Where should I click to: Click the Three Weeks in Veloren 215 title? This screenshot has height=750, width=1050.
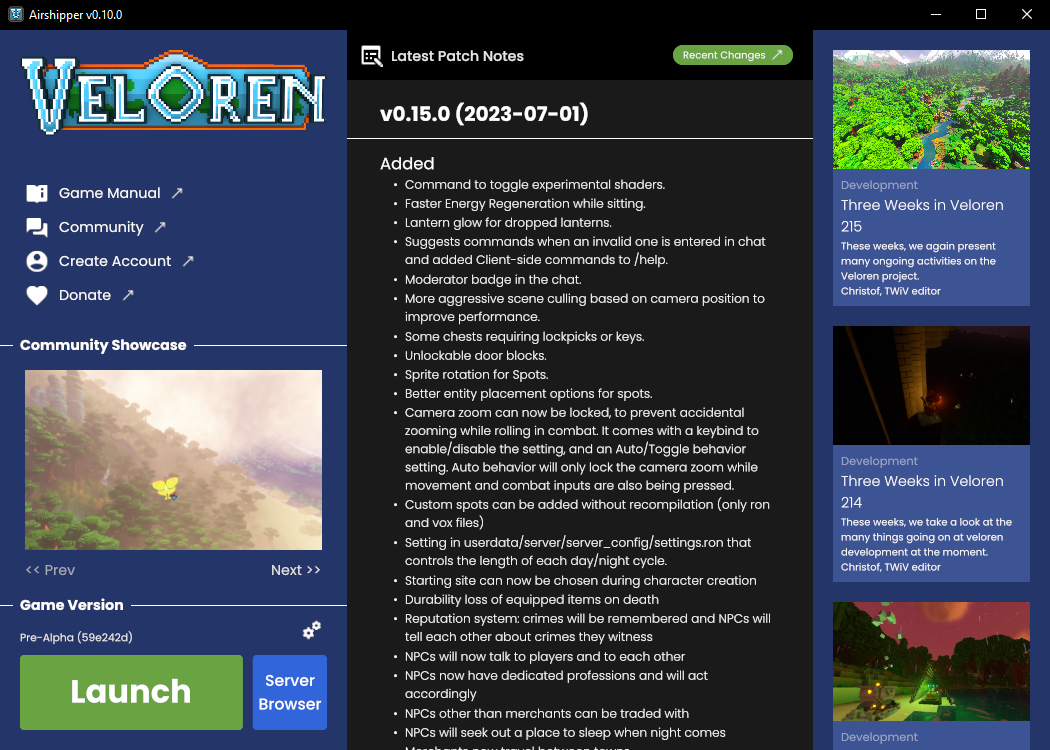tap(922, 216)
